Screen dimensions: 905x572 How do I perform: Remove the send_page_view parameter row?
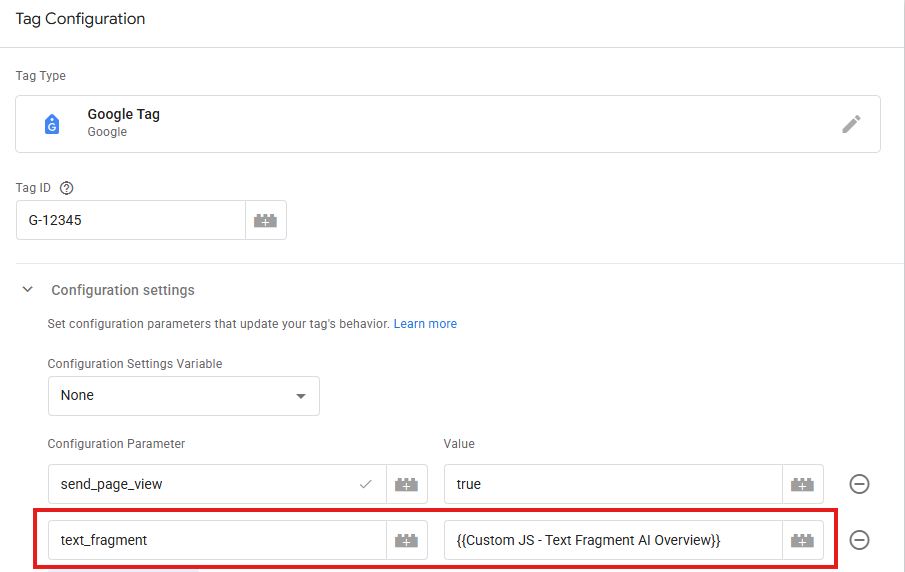point(859,484)
